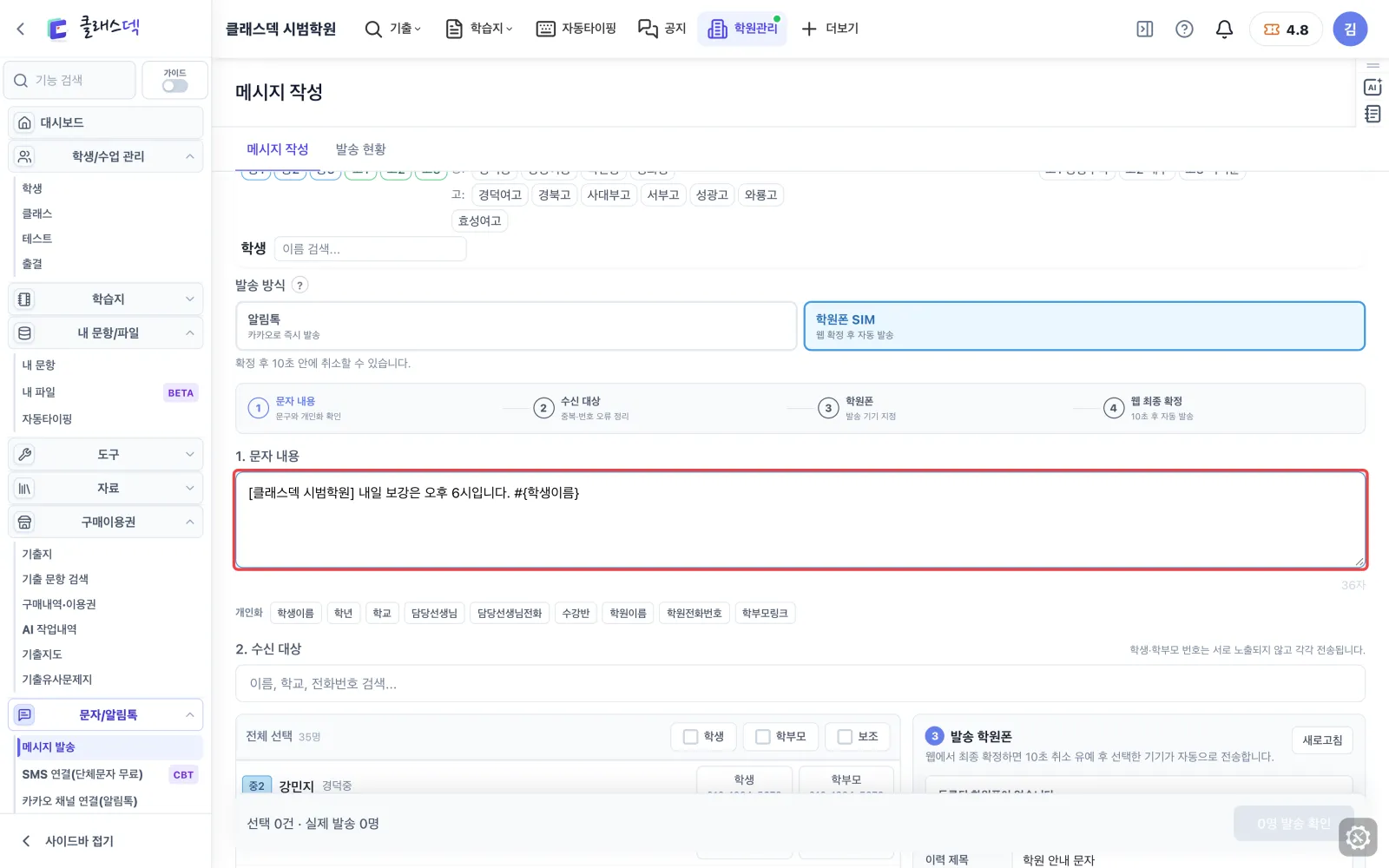The width and height of the screenshot is (1389, 868).
Task: Open 카카오 채널 연결(알림톡) sidebar item
Action: click(x=80, y=801)
